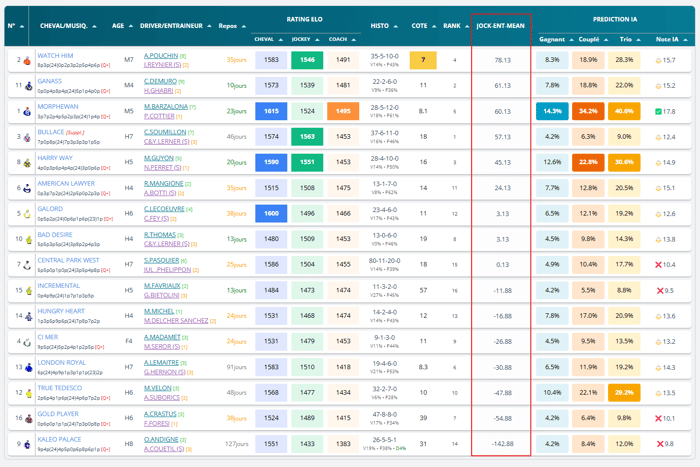700x467 pixels.
Task: Sort by the Note IA column header
Action: [671, 40]
